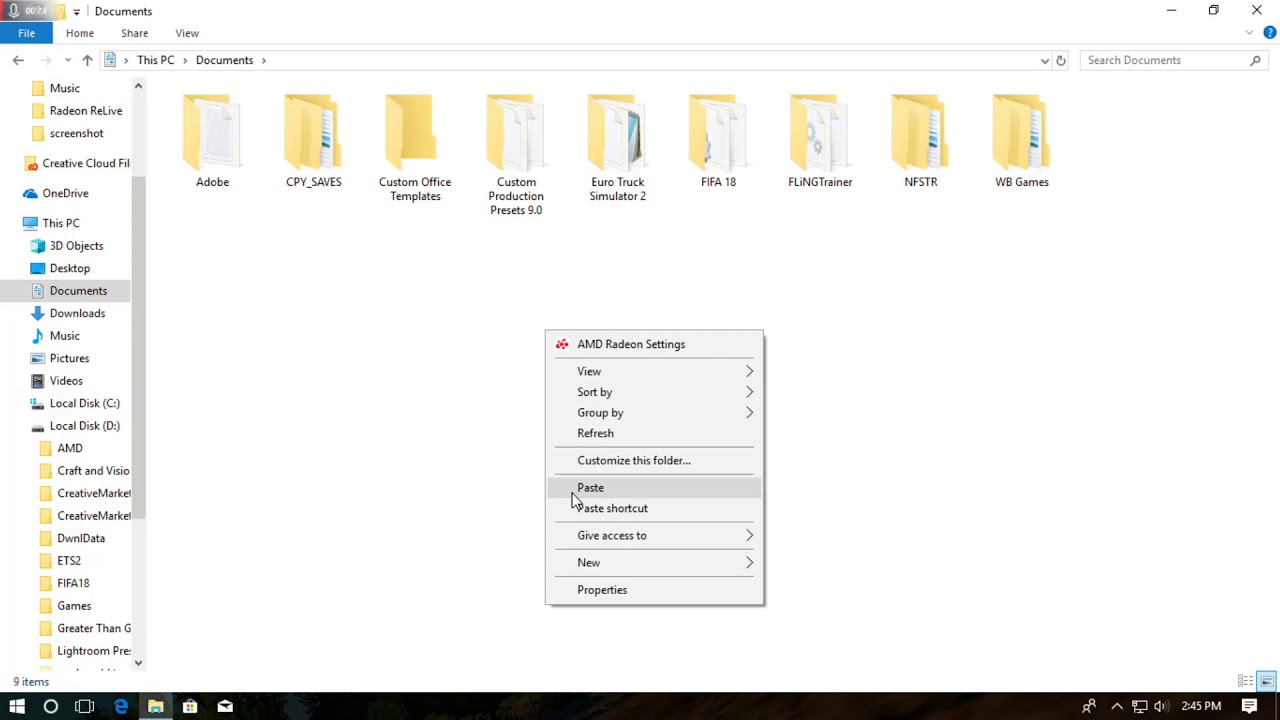Expand the ribbon with chevron

point(1250,33)
